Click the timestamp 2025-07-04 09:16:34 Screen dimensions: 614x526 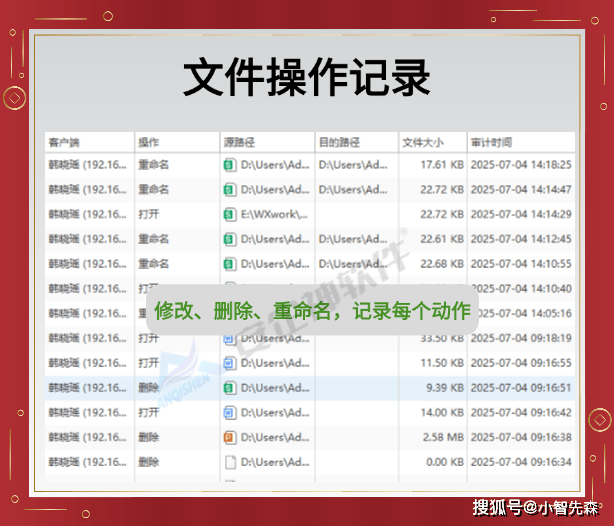[x=520, y=462]
